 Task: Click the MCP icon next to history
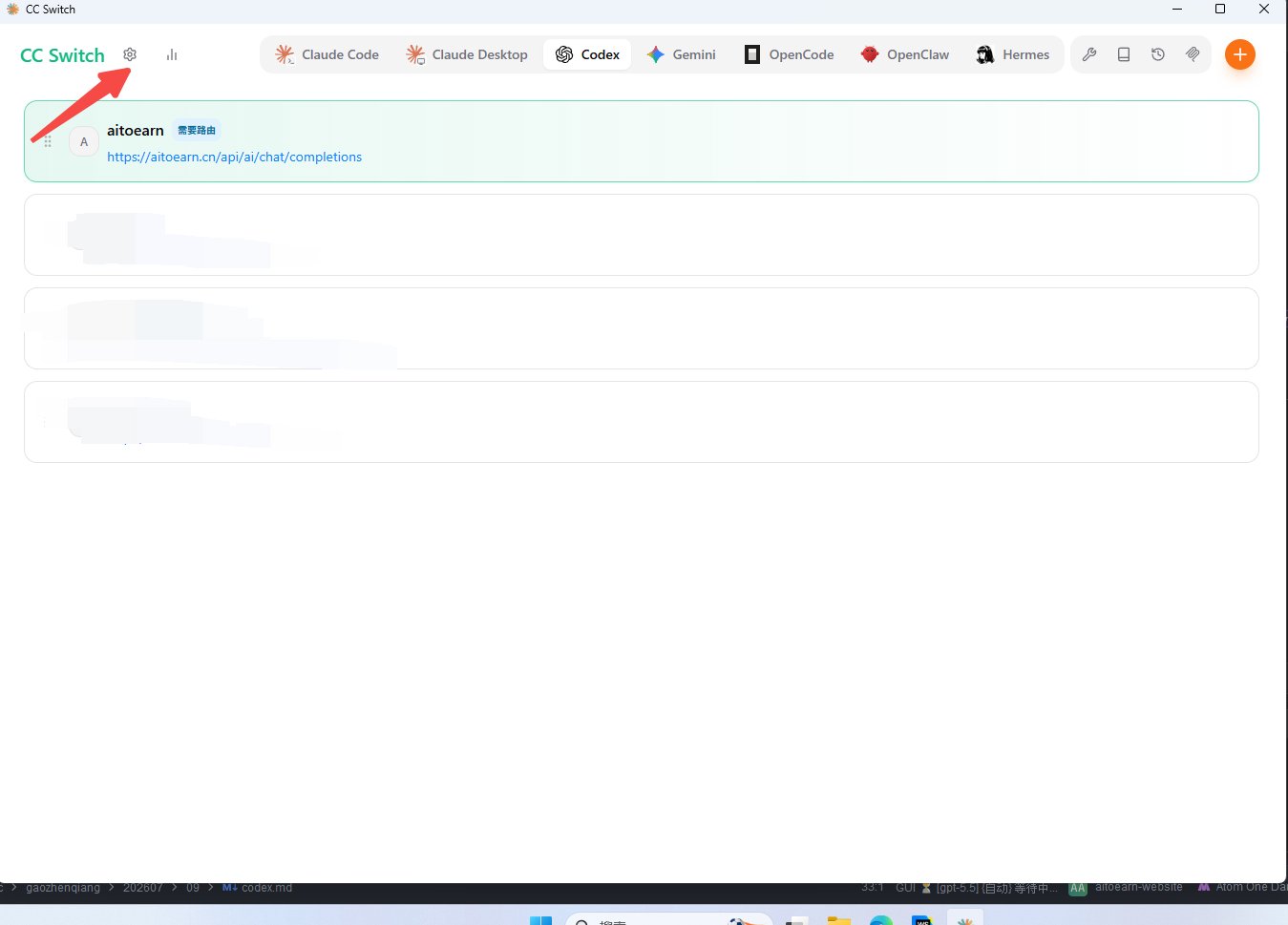[x=1193, y=54]
